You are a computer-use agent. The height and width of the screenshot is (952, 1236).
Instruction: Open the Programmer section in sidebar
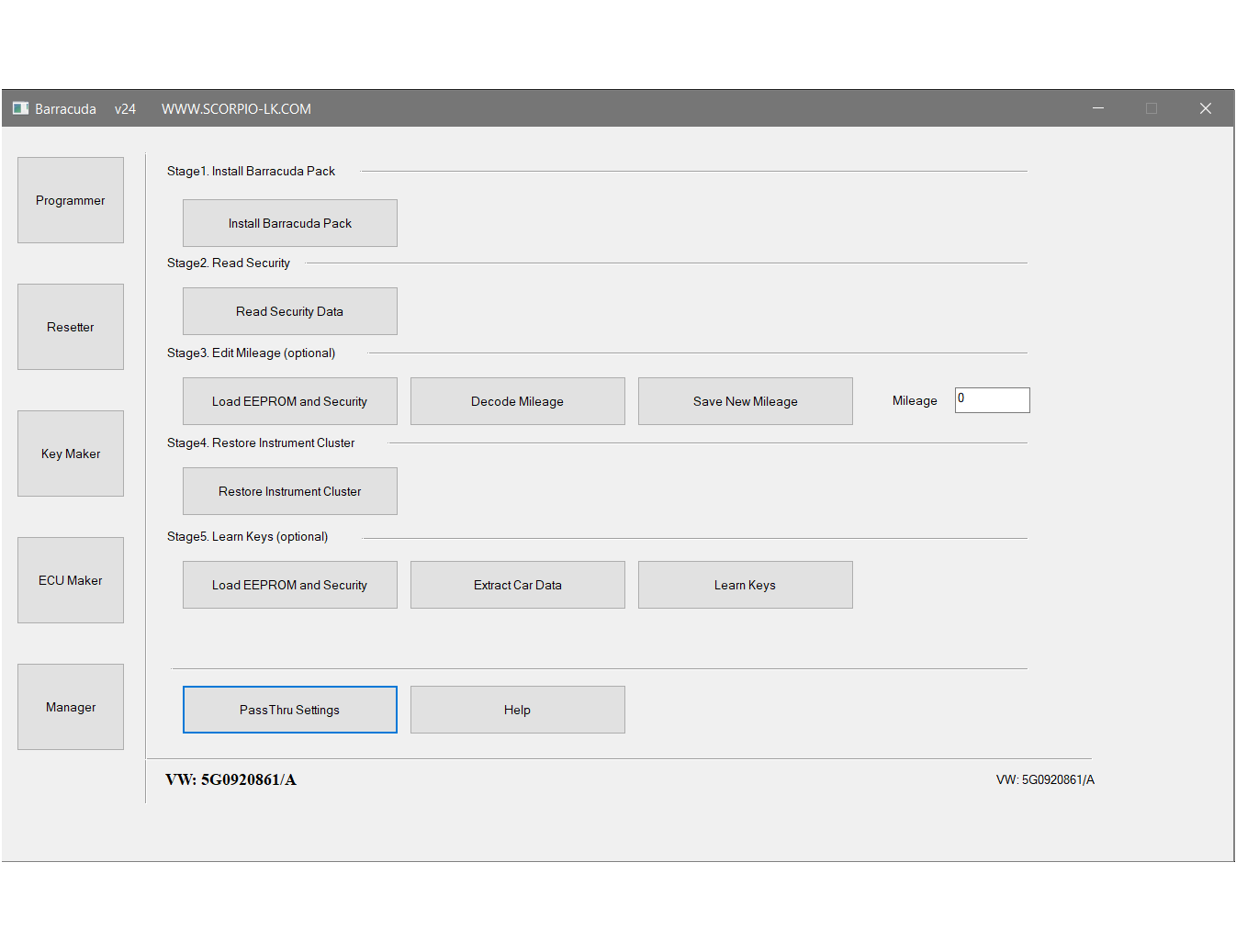pos(71,200)
